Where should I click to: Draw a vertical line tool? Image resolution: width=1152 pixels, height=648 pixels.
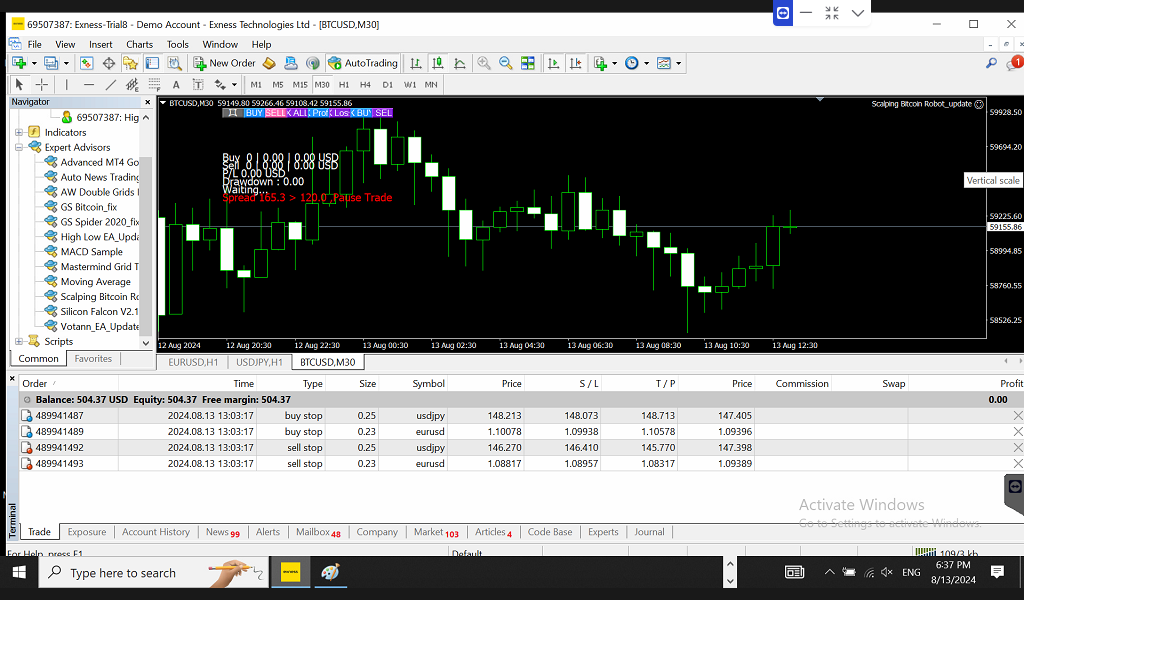coord(67,85)
